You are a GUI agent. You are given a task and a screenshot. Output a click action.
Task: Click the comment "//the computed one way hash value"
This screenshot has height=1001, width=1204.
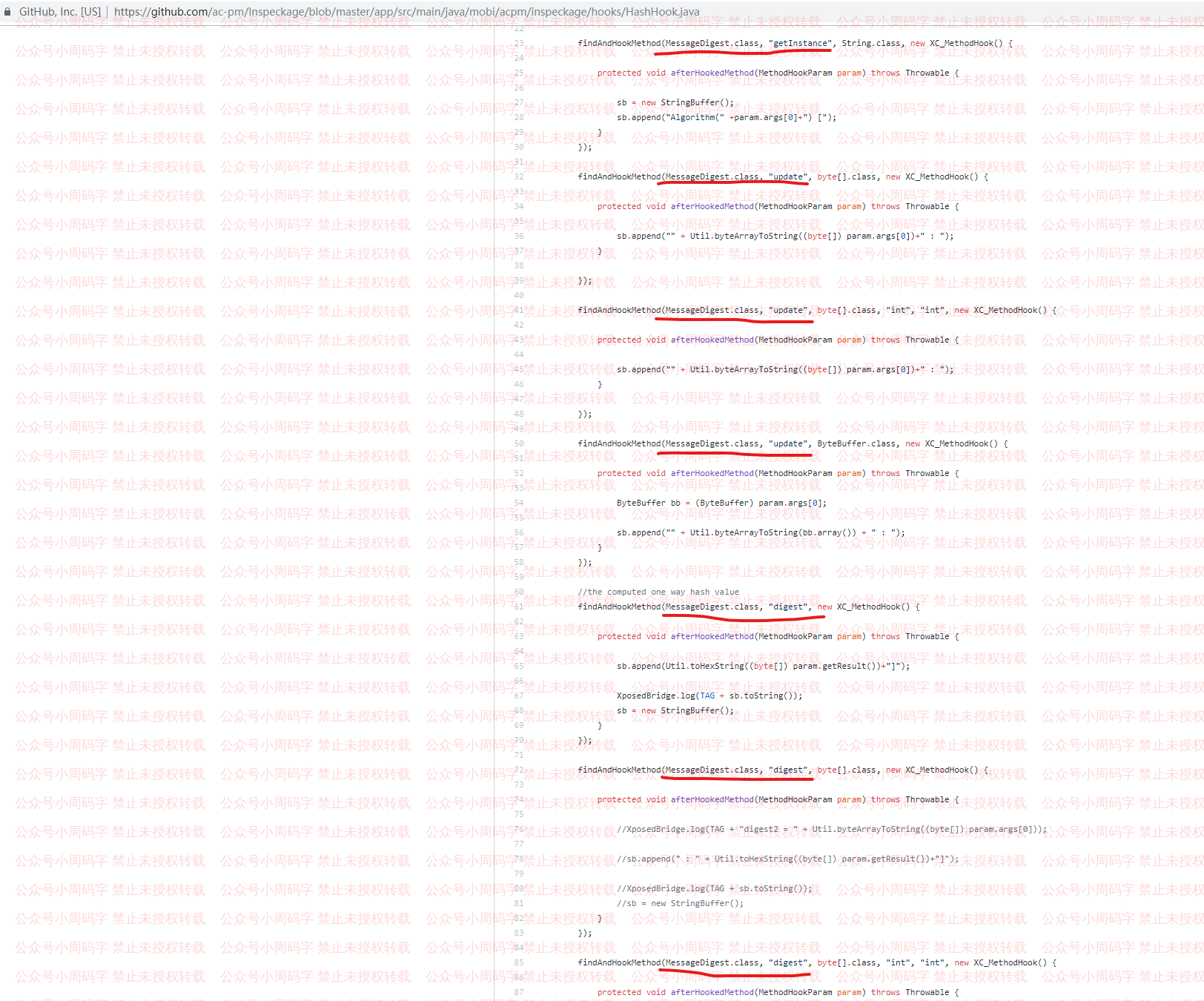(x=658, y=592)
